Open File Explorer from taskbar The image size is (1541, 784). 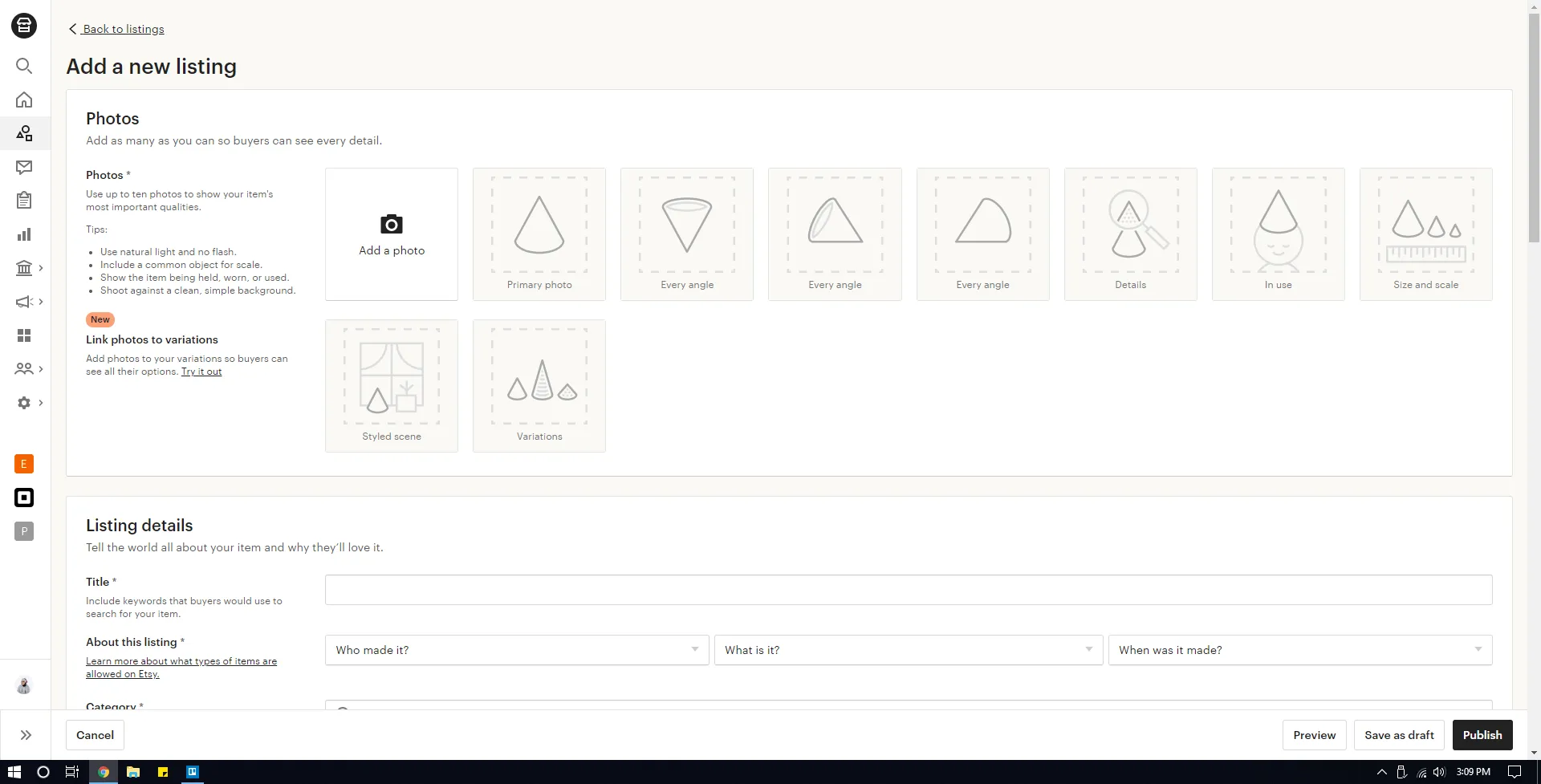(x=133, y=772)
